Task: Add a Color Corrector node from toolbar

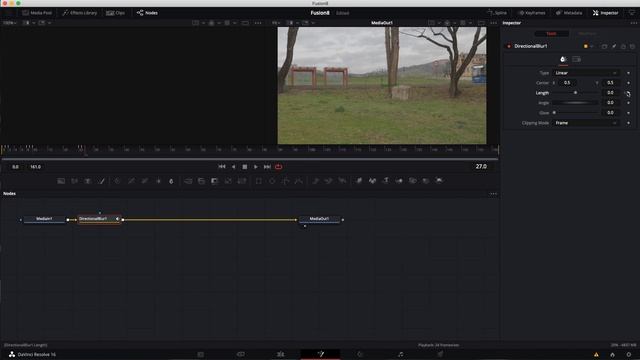Action: point(118,181)
